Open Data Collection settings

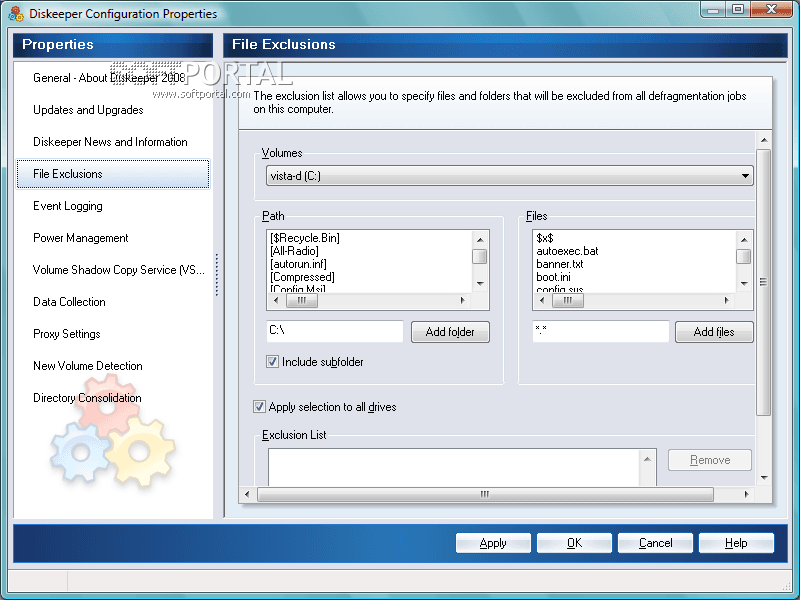click(69, 302)
